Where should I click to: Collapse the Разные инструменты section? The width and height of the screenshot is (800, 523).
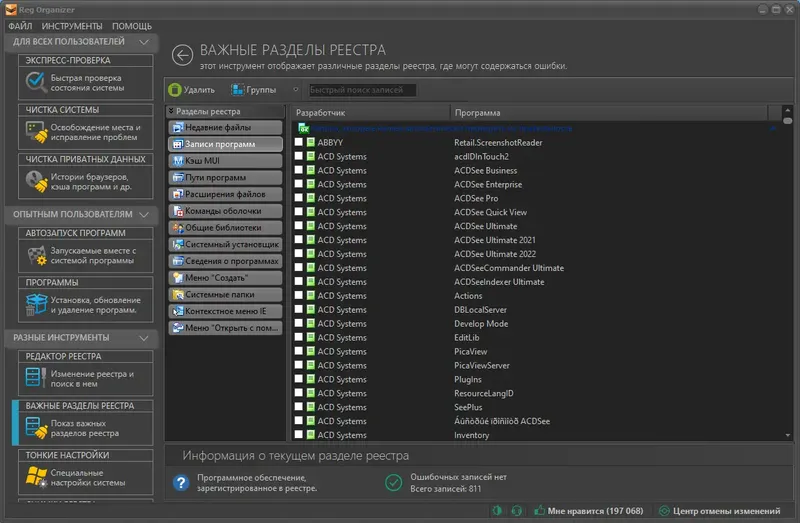point(144,338)
